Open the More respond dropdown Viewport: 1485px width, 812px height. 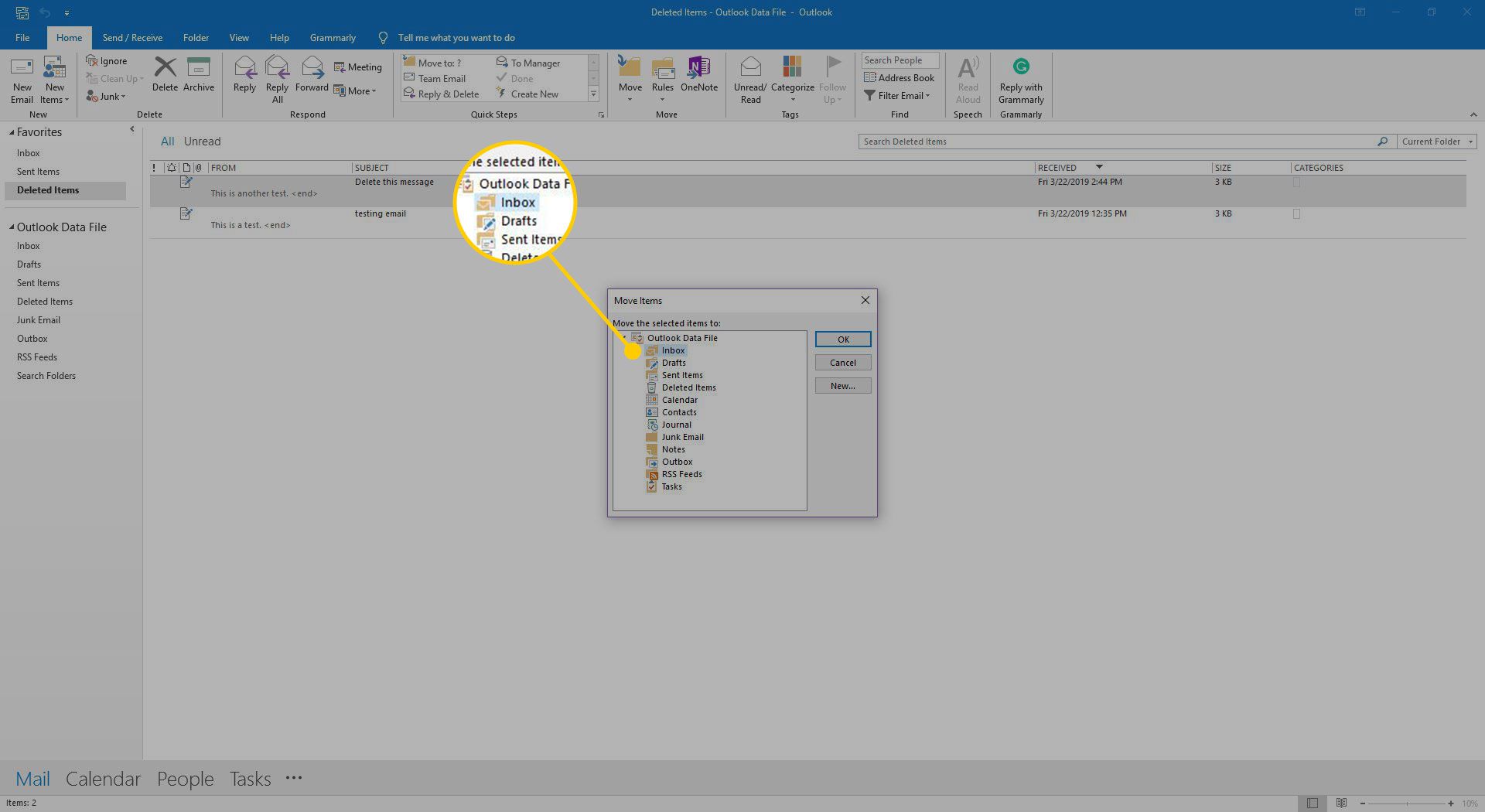click(x=356, y=90)
